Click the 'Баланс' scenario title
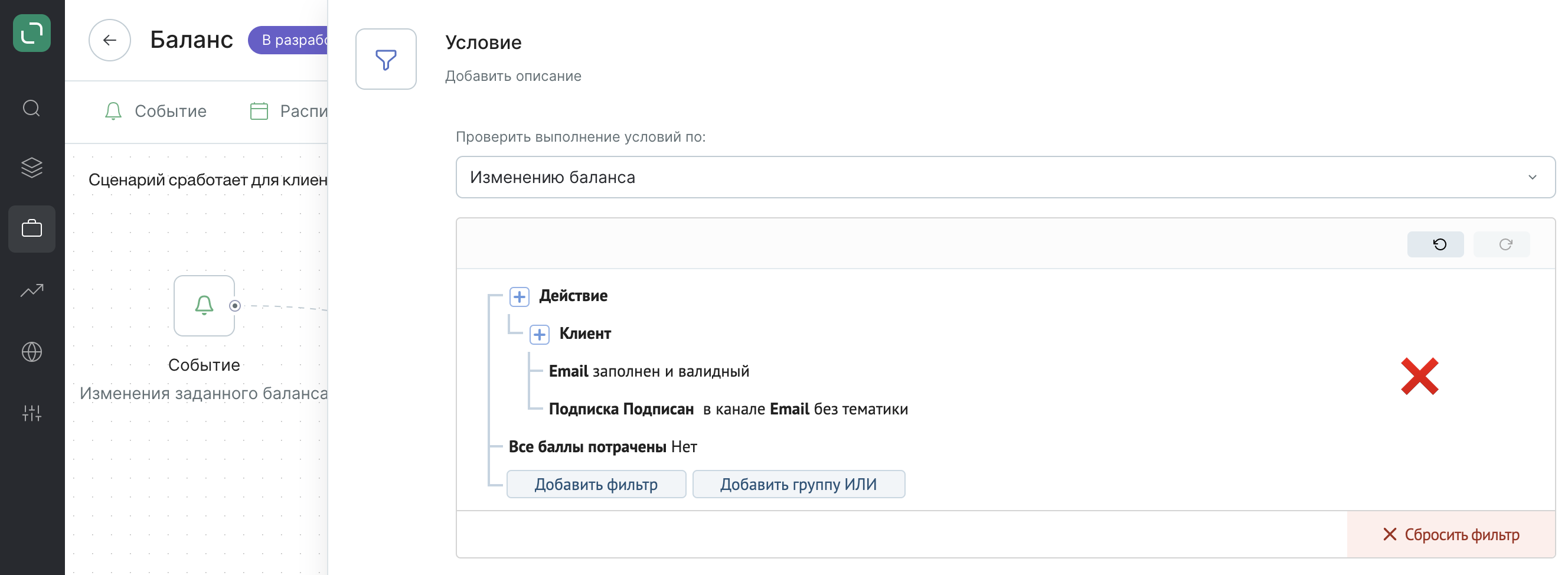The height and width of the screenshot is (575, 1568). [191, 40]
